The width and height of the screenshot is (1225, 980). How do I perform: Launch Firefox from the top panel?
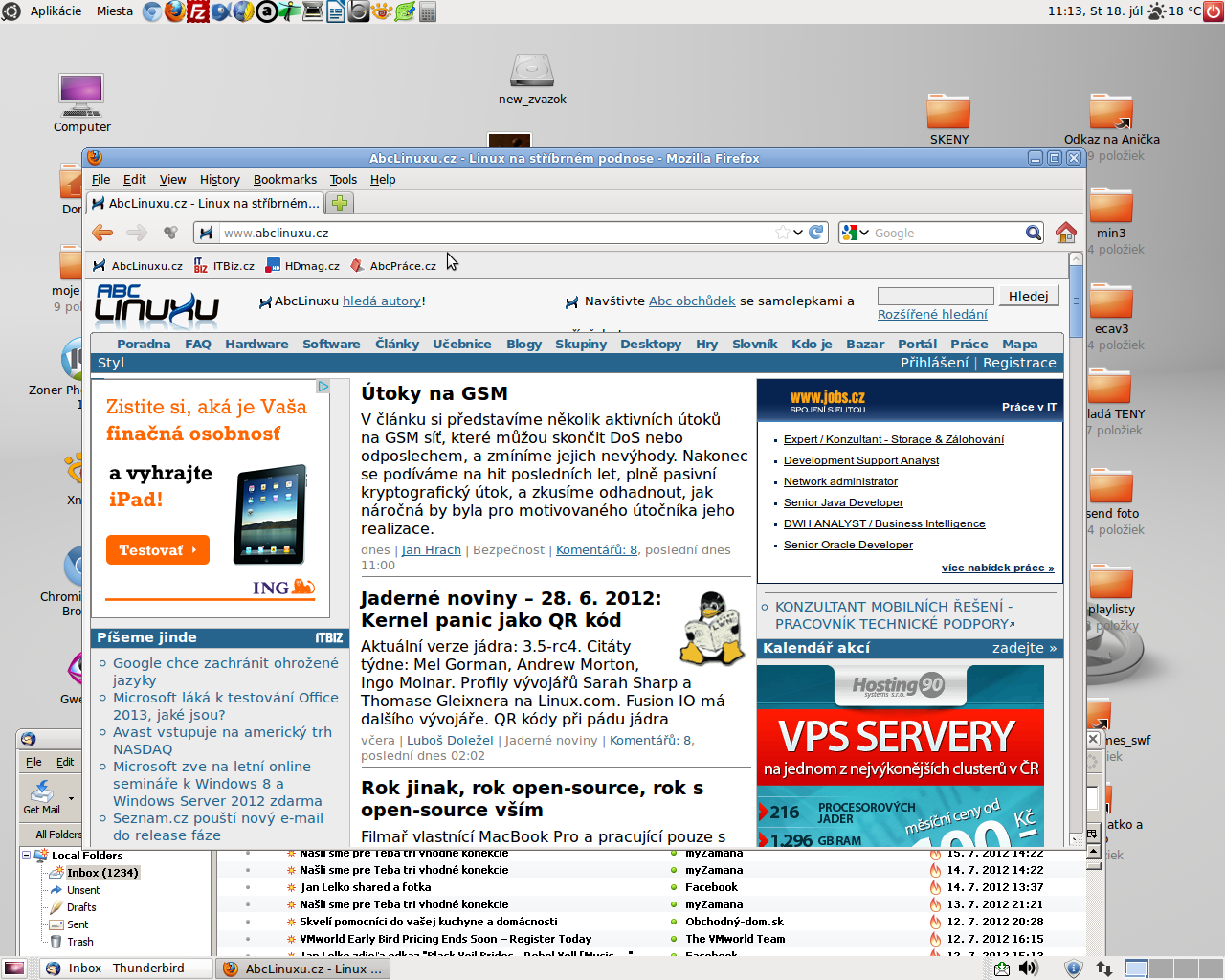pos(175,11)
